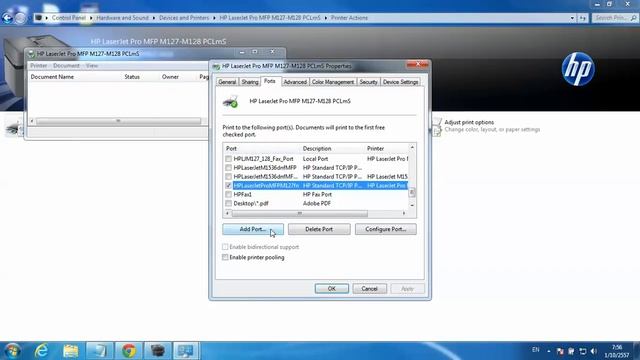The image size is (640, 360).
Task: Select the HP Fax Port description row
Action: [317, 195]
